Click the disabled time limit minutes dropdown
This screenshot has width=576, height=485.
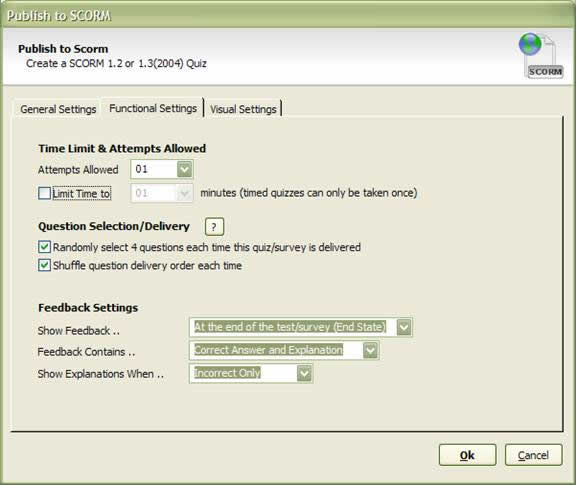click(x=162, y=193)
